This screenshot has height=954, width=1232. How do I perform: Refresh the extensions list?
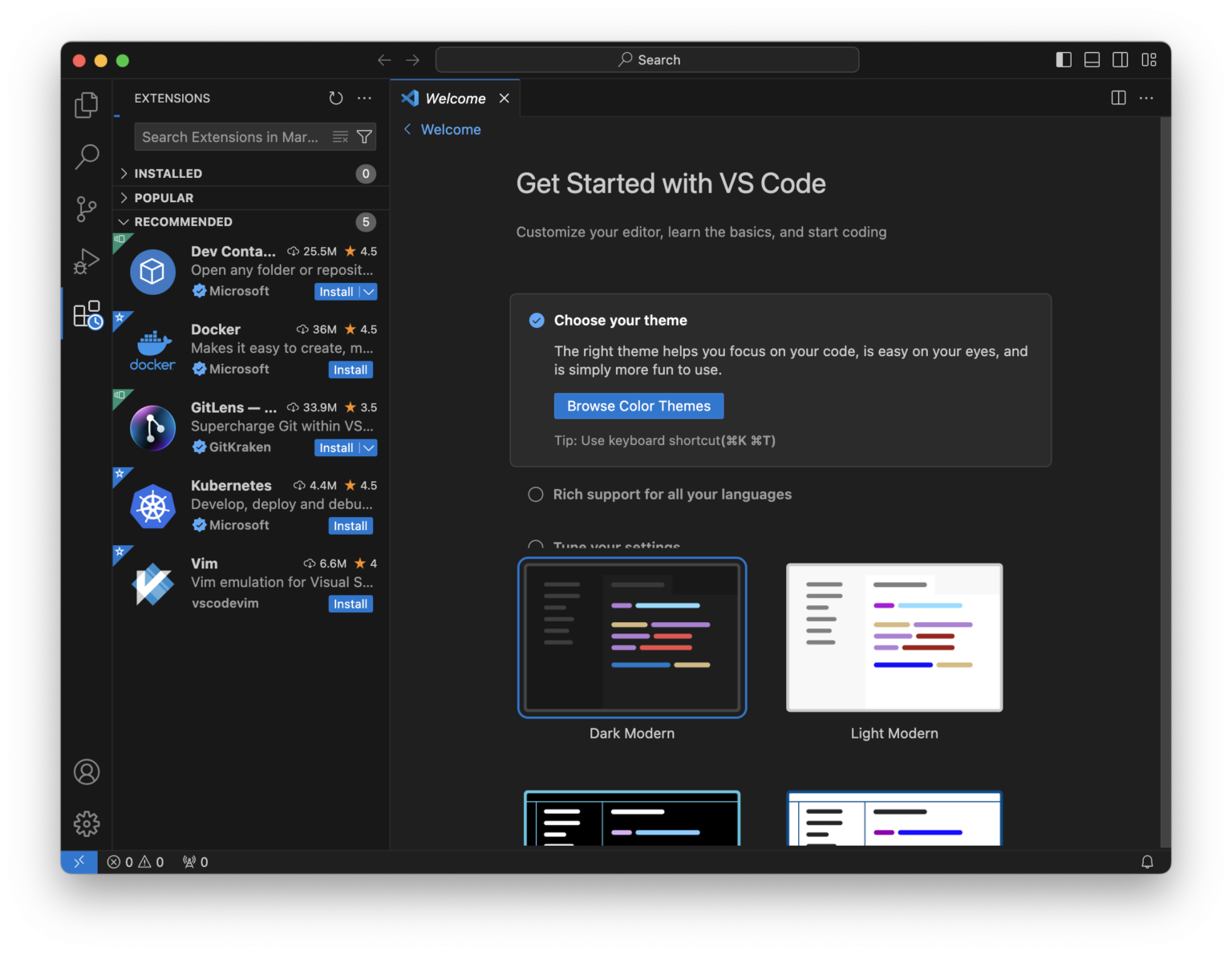pyautogui.click(x=336, y=98)
